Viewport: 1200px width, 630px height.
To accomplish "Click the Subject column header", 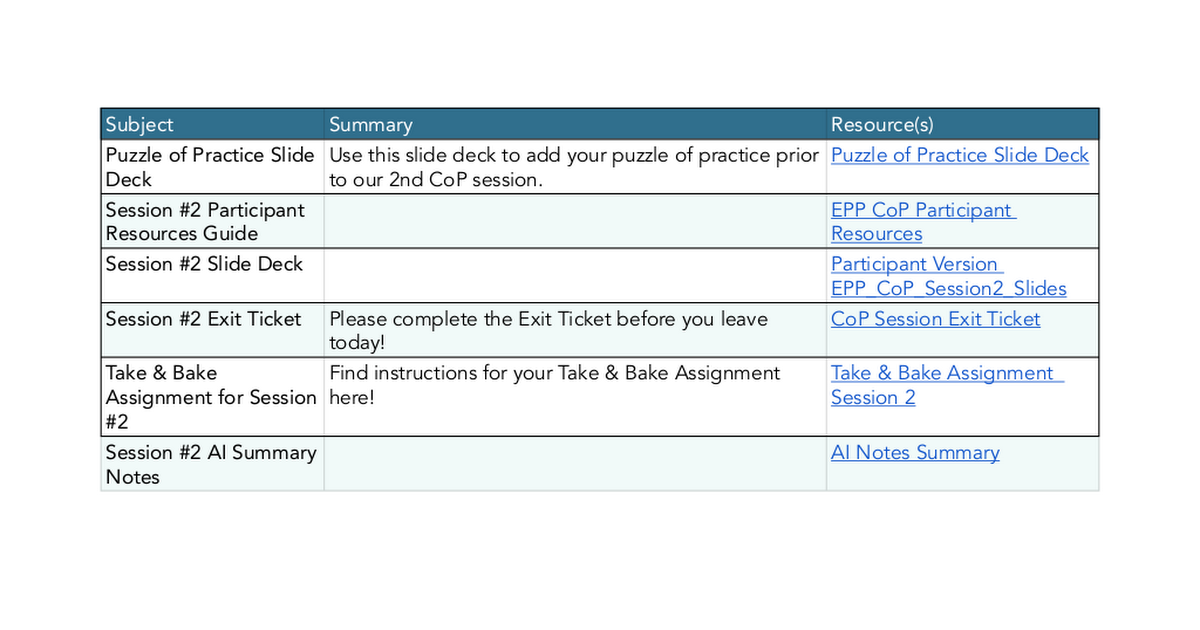I will point(139,124).
